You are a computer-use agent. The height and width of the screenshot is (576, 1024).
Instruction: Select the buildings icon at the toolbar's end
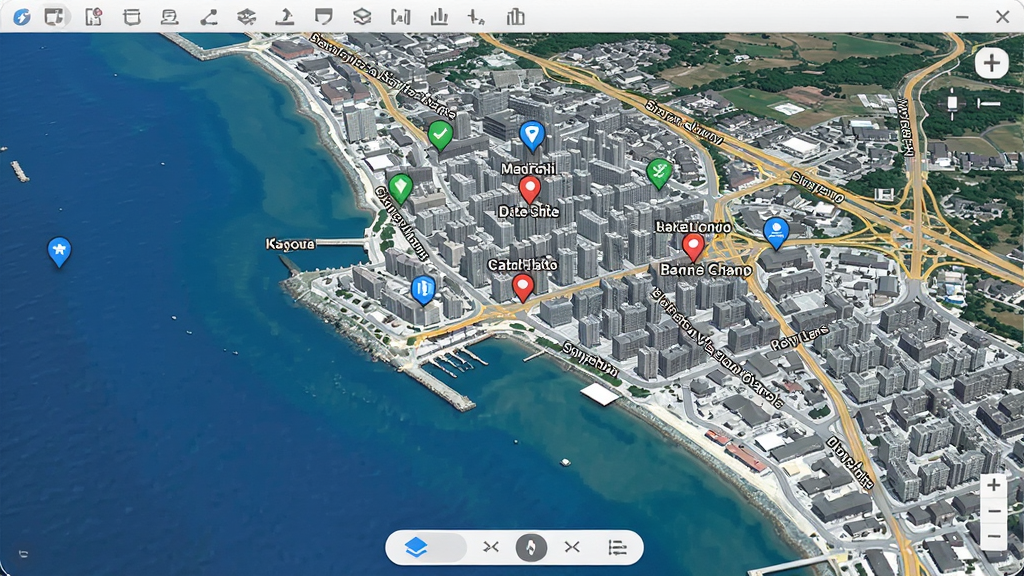click(515, 17)
